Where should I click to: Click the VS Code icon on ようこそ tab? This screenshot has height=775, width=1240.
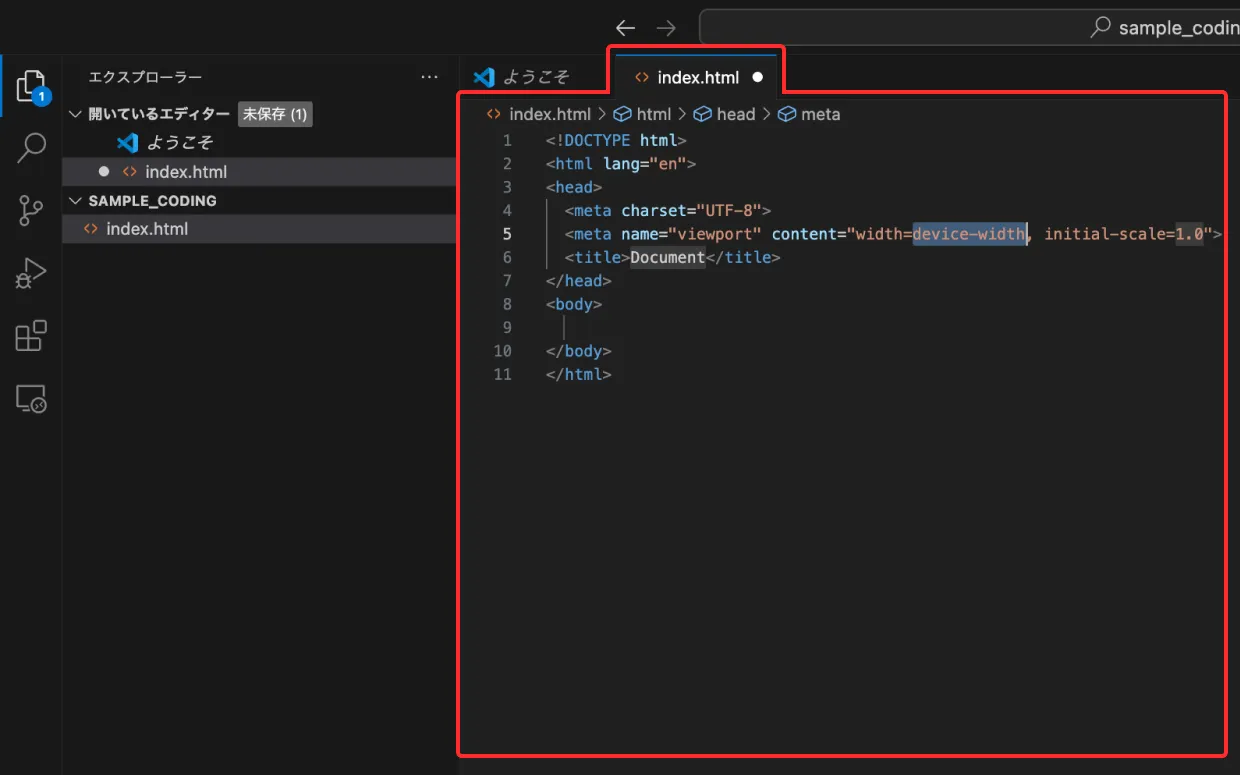pyautogui.click(x=485, y=77)
